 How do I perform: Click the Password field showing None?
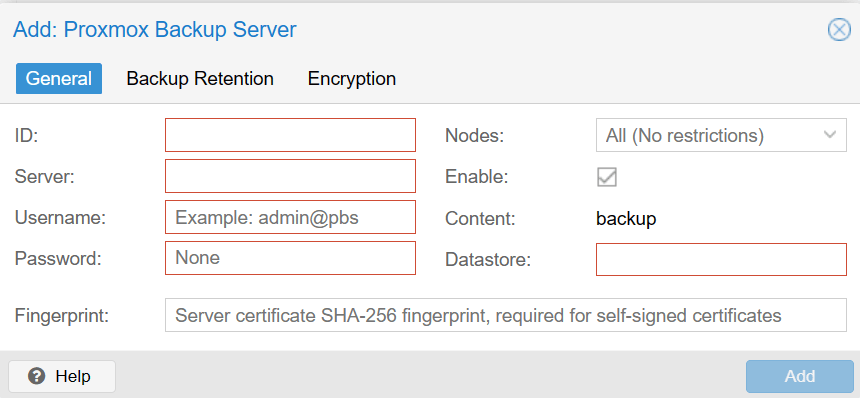290,258
